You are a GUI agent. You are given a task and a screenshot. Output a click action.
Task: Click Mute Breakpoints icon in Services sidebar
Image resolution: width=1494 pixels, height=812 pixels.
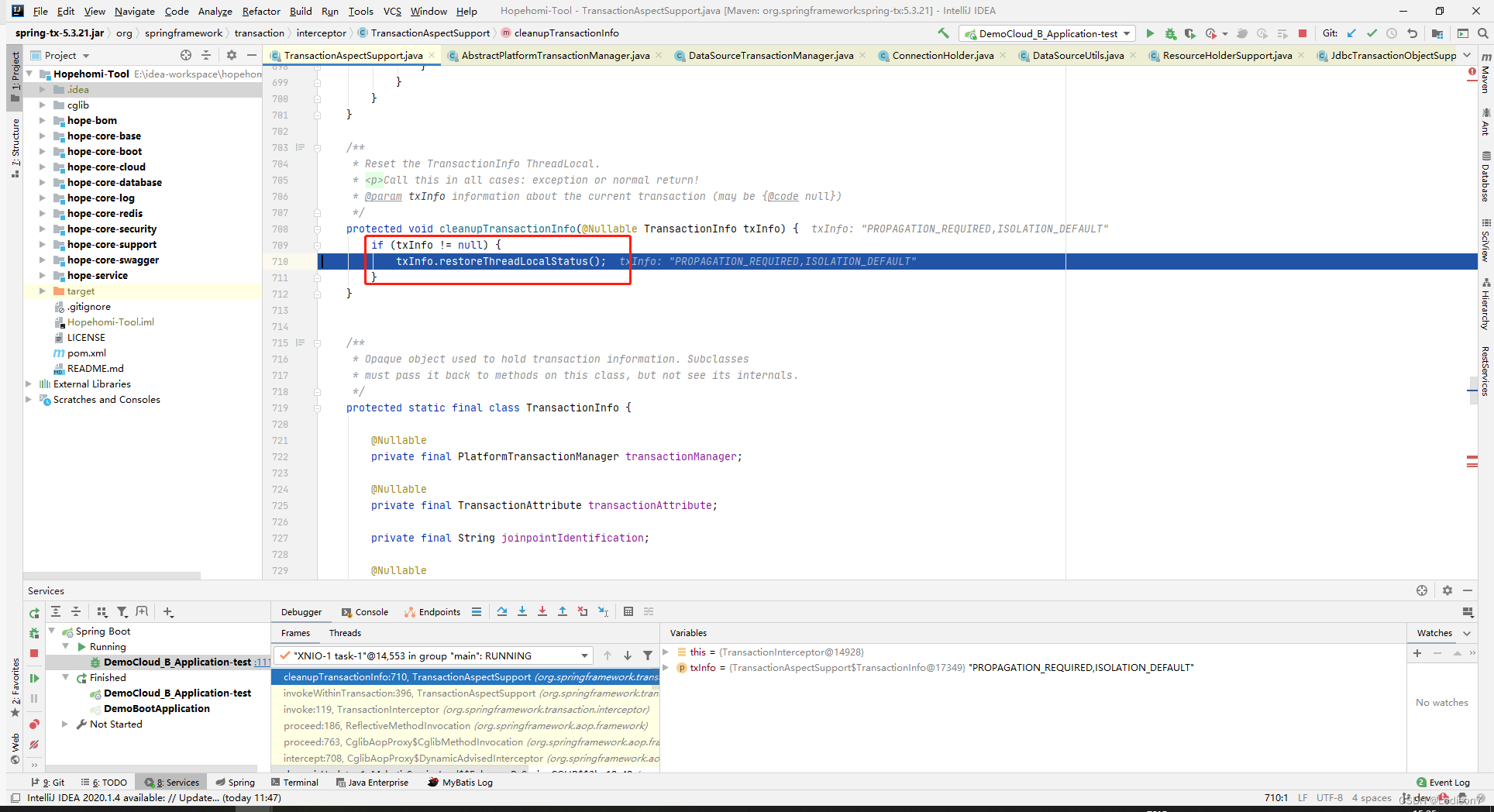point(34,745)
